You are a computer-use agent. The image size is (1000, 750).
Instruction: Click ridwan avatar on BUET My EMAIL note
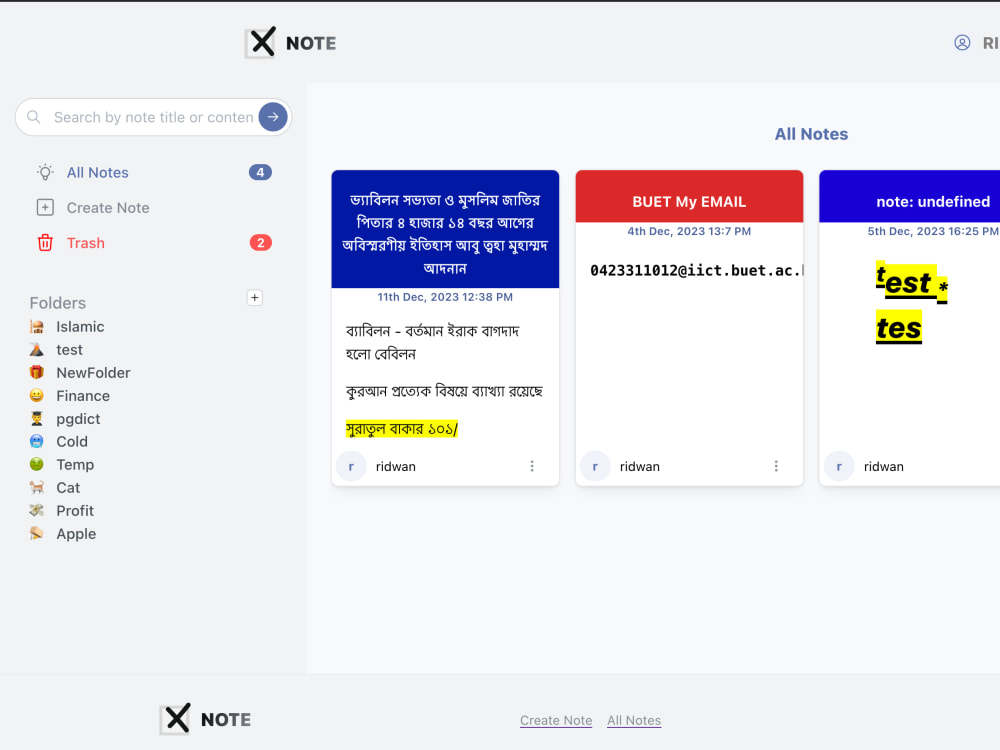(x=595, y=466)
